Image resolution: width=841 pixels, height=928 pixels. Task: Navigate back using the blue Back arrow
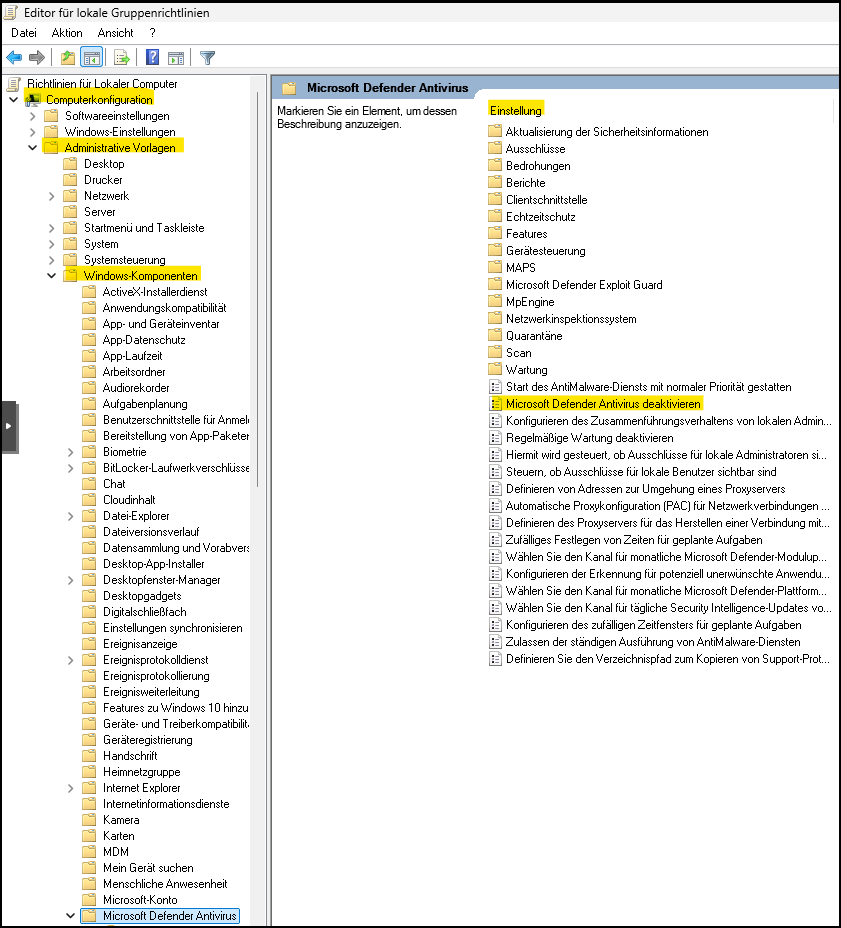tap(13, 57)
